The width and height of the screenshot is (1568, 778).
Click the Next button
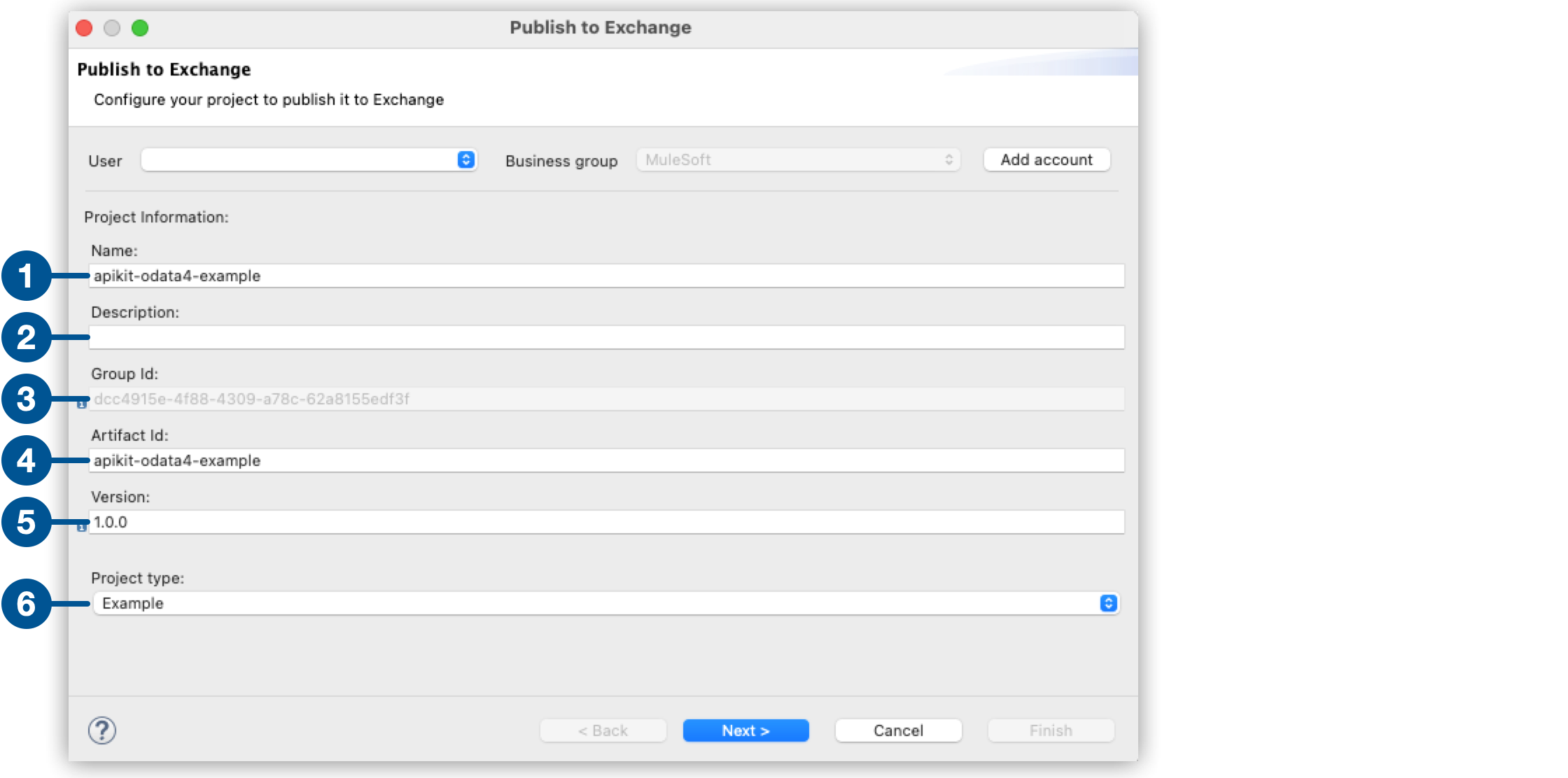745,730
